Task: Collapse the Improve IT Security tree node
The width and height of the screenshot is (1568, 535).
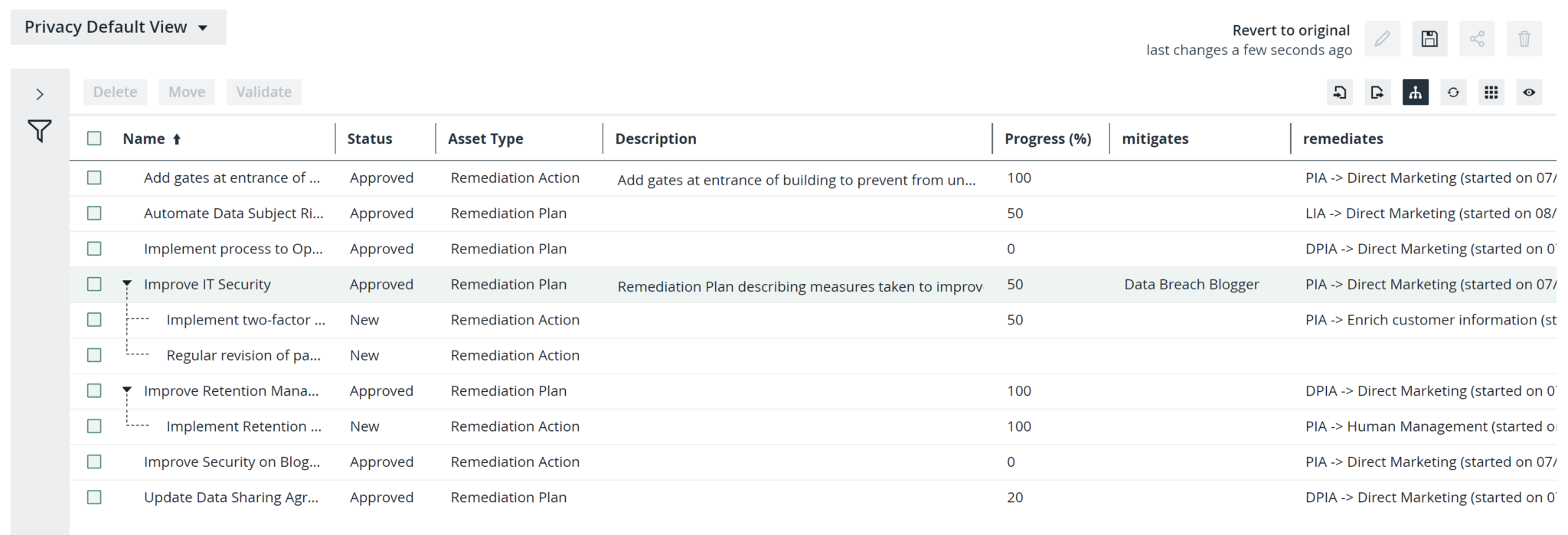Action: tap(127, 284)
